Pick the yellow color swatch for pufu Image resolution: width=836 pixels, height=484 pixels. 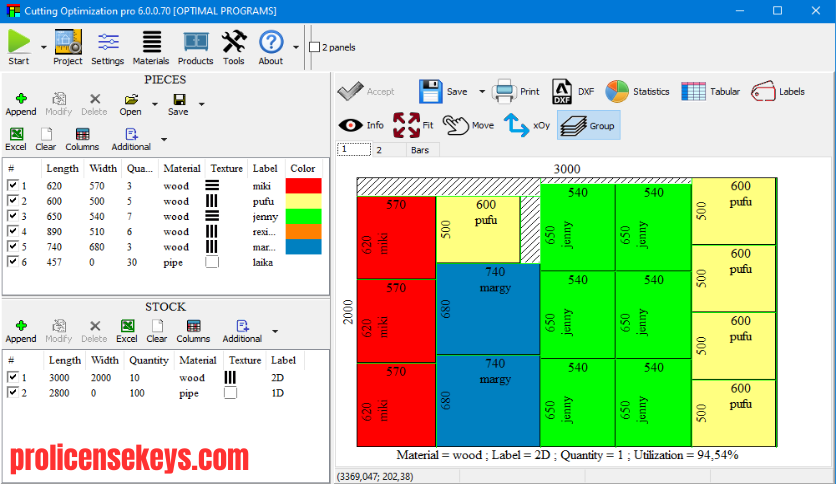(x=303, y=200)
